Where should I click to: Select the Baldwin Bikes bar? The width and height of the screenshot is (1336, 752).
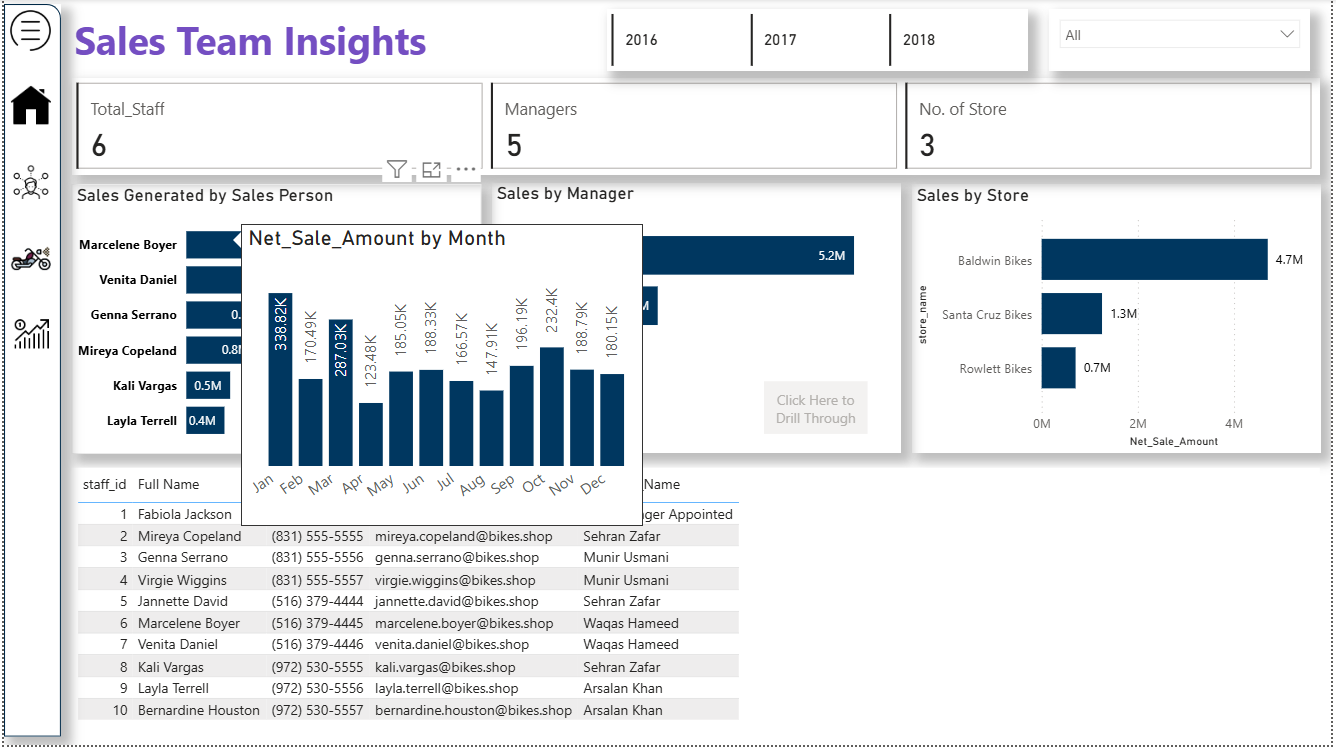(x=1153, y=260)
